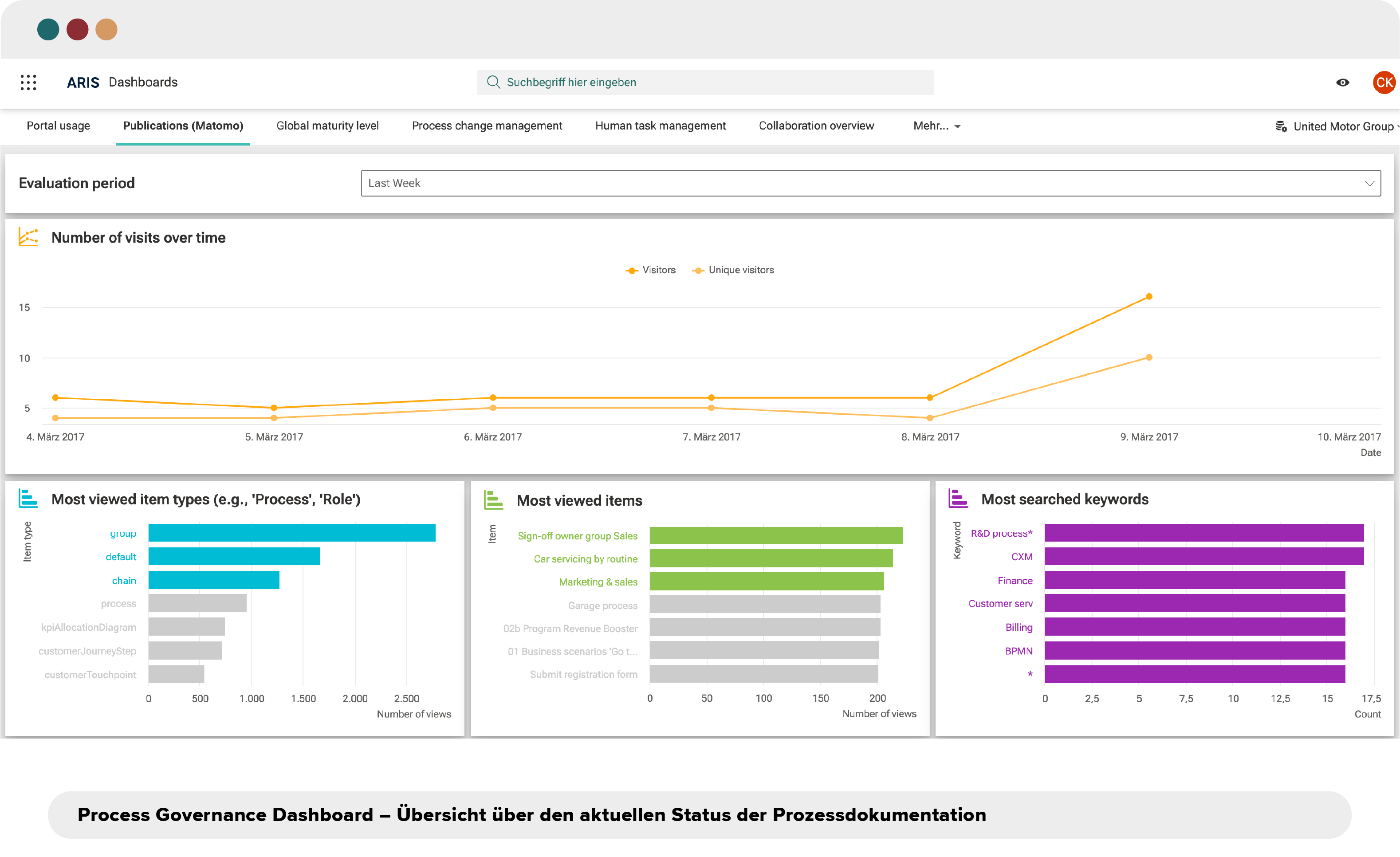Switch to the Portal usage tab
The height and width of the screenshot is (857, 1400).
pos(58,126)
